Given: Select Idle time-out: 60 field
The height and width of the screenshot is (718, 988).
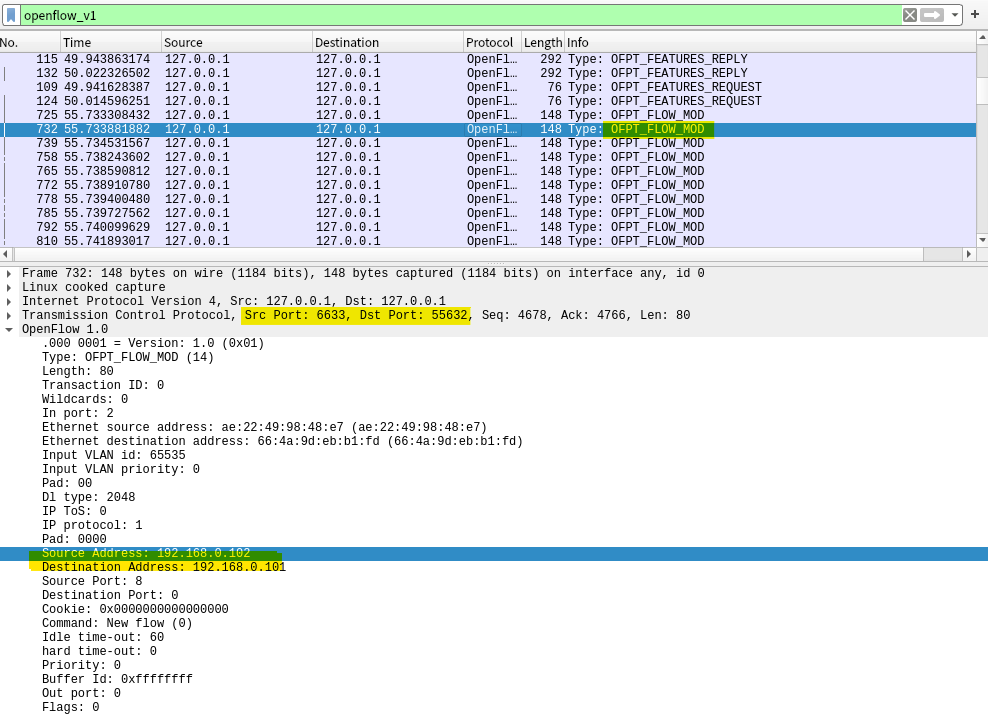Looking at the screenshot, I should click(x=103, y=637).
